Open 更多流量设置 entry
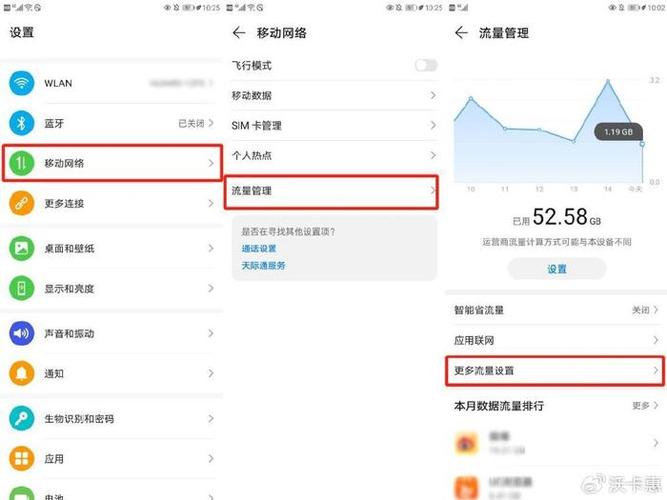Viewport: 667px width, 500px height. click(x=555, y=371)
